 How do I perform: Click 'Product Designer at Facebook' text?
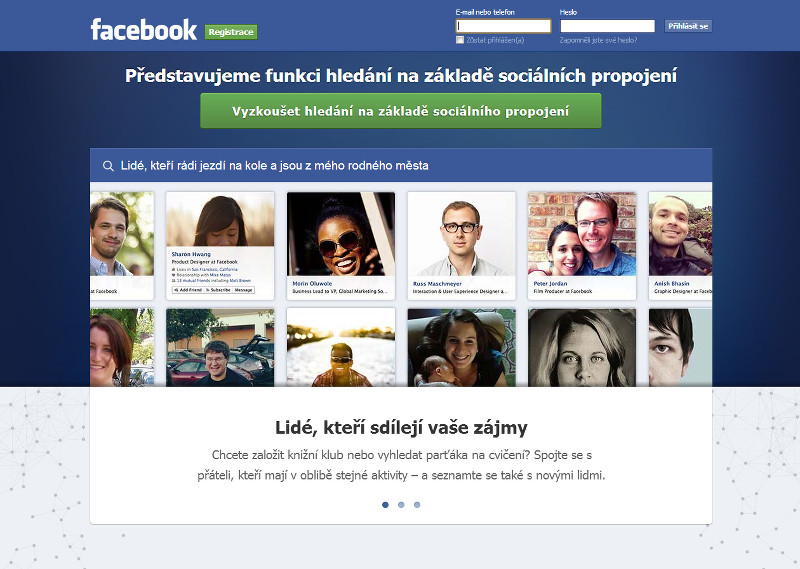pyautogui.click(x=205, y=262)
